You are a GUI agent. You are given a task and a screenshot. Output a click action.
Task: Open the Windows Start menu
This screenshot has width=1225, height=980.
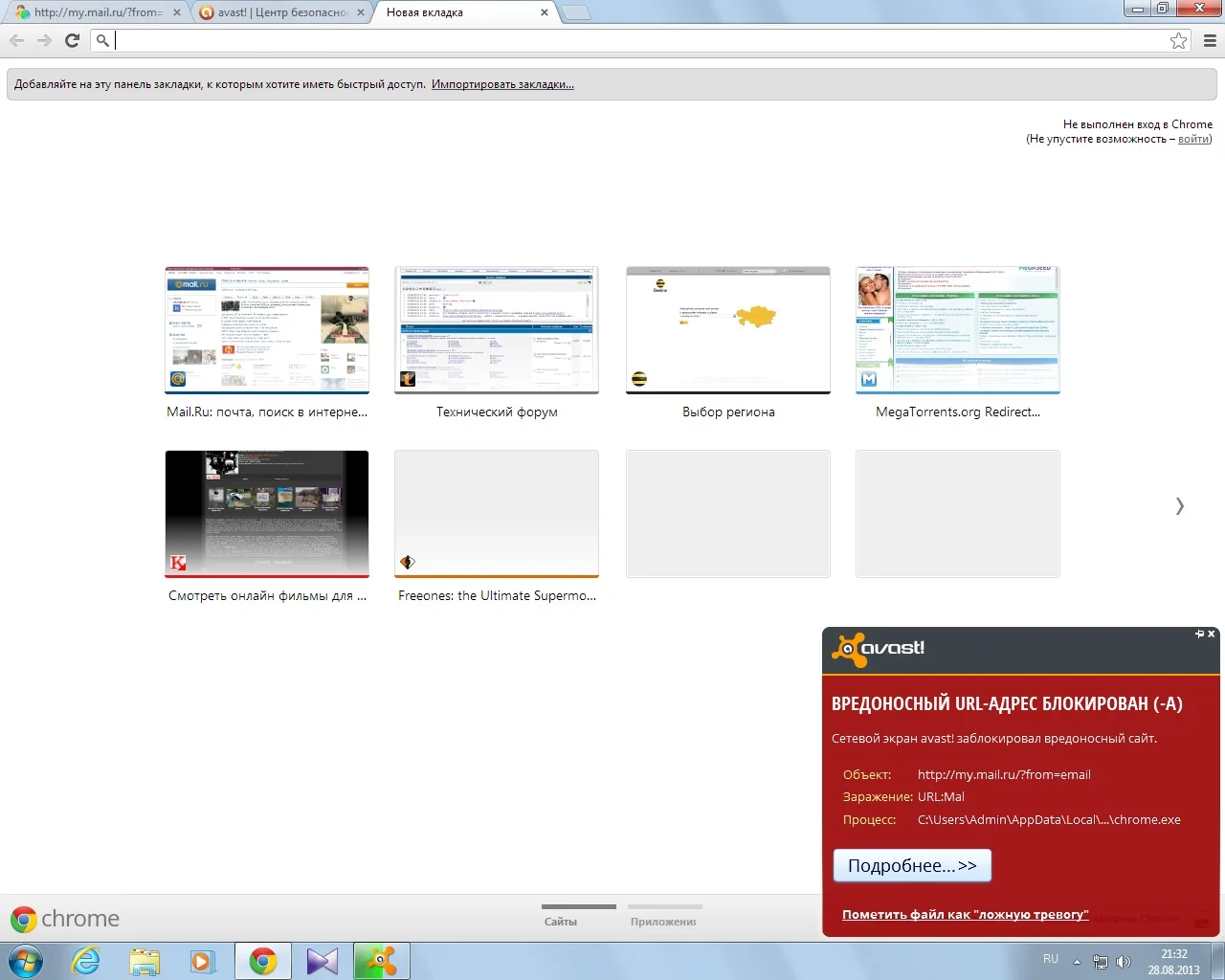pos(26,961)
